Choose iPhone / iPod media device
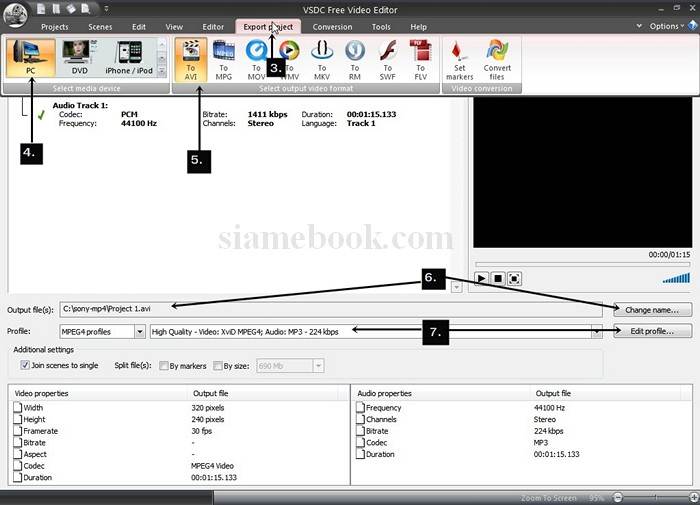 pos(129,58)
